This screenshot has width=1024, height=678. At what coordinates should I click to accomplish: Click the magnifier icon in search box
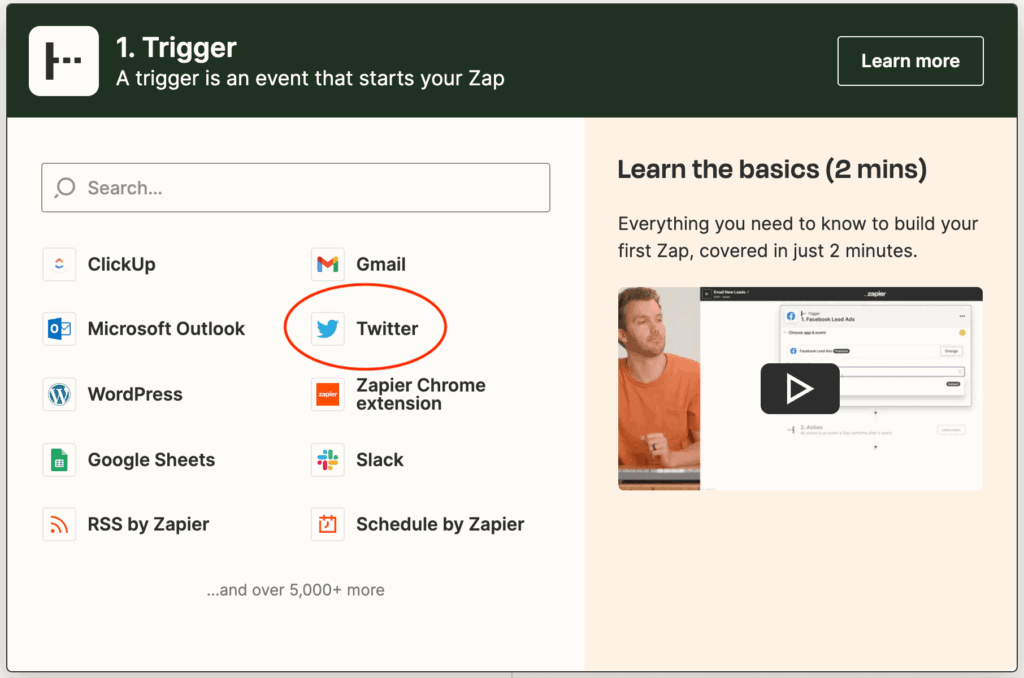[66, 188]
